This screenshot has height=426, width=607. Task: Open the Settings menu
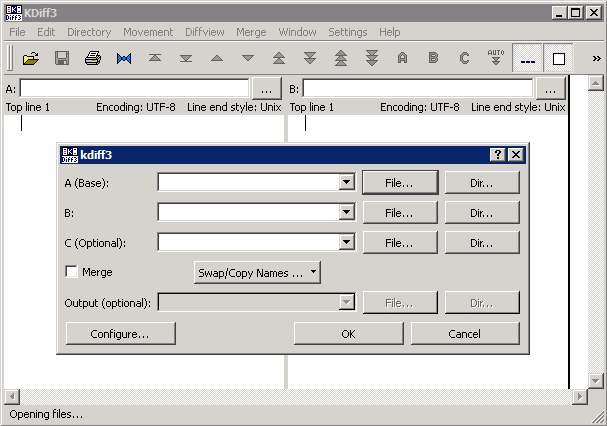point(348,32)
